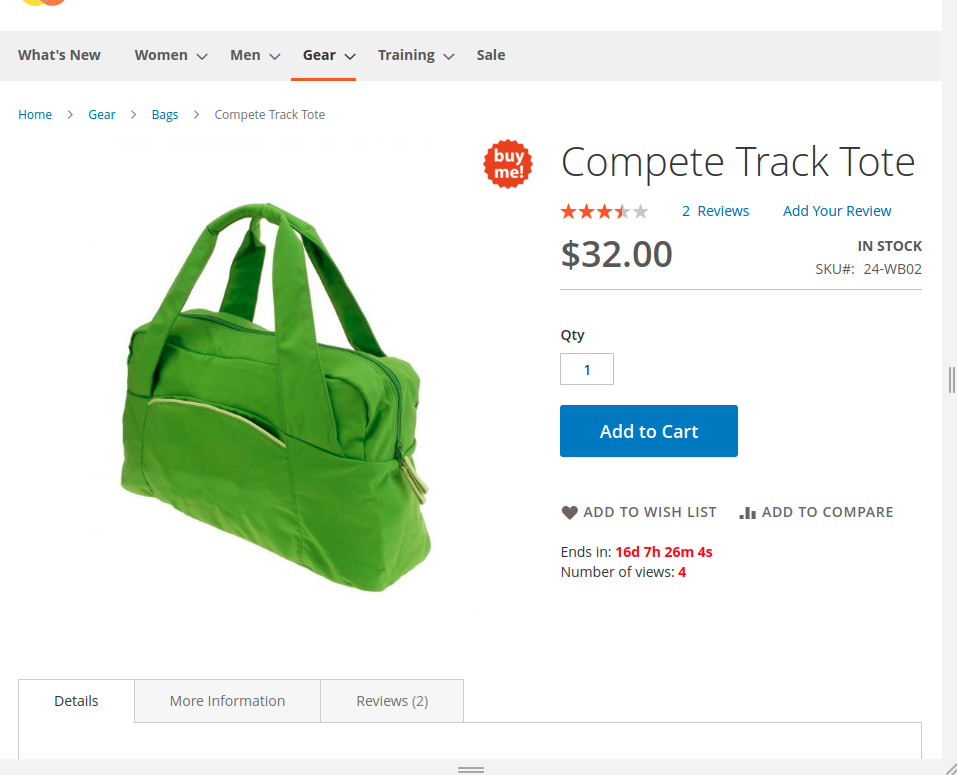
Task: Click the corner resize grip icon
Action: pyautogui.click(x=950, y=768)
